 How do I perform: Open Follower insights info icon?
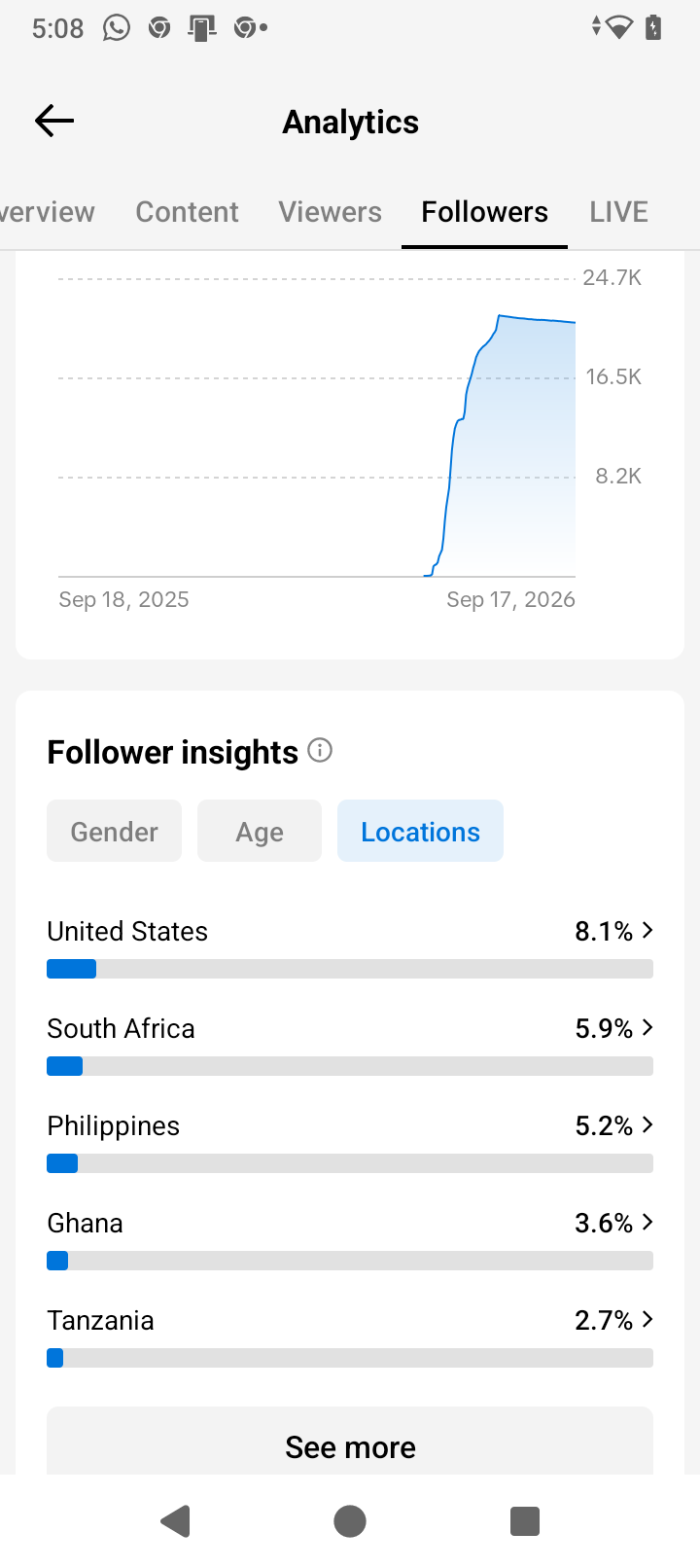point(320,750)
